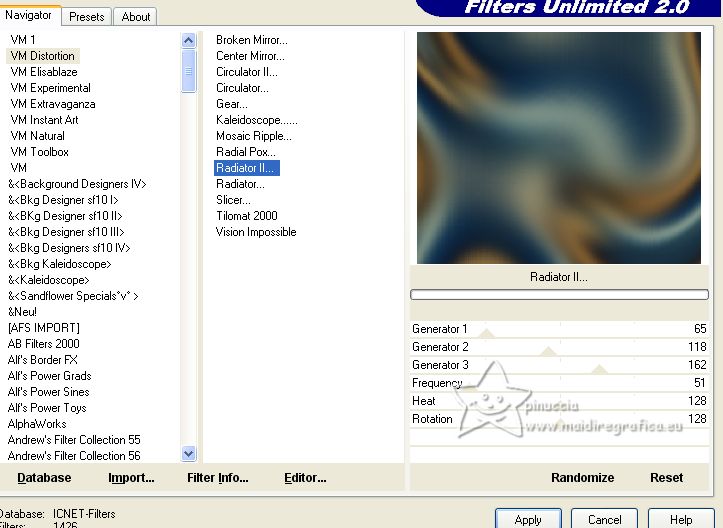The height and width of the screenshot is (528, 723).
Task: Pick the Mosaic Ripple... filter
Action: pyautogui.click(x=254, y=136)
